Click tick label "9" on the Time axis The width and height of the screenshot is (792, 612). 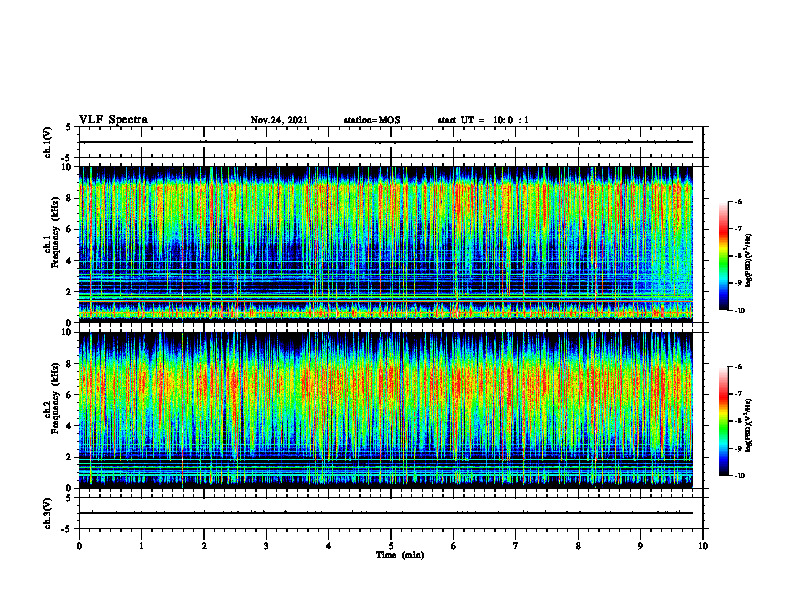[x=640, y=546]
